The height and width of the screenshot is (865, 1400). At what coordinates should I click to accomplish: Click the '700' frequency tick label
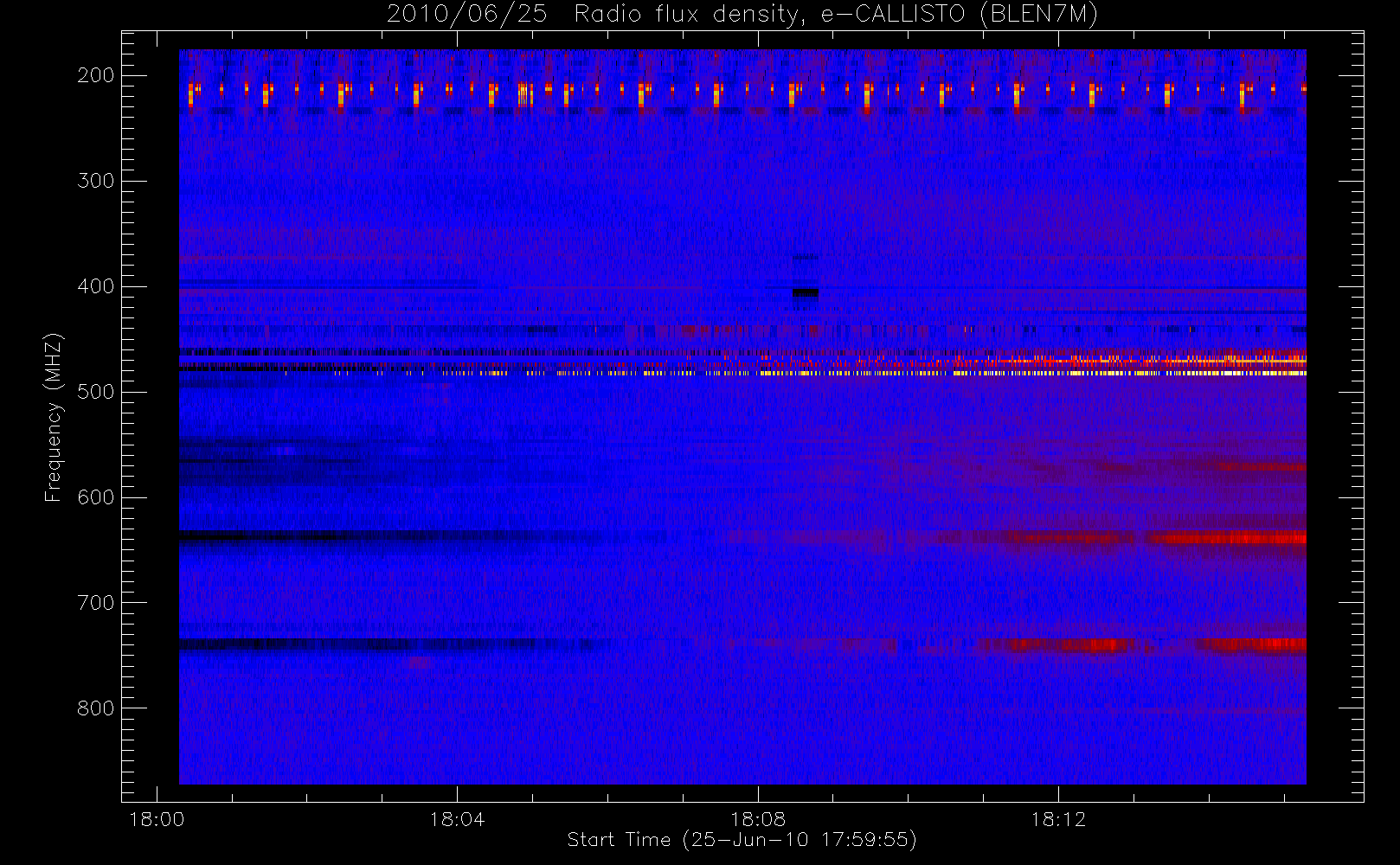click(95, 603)
